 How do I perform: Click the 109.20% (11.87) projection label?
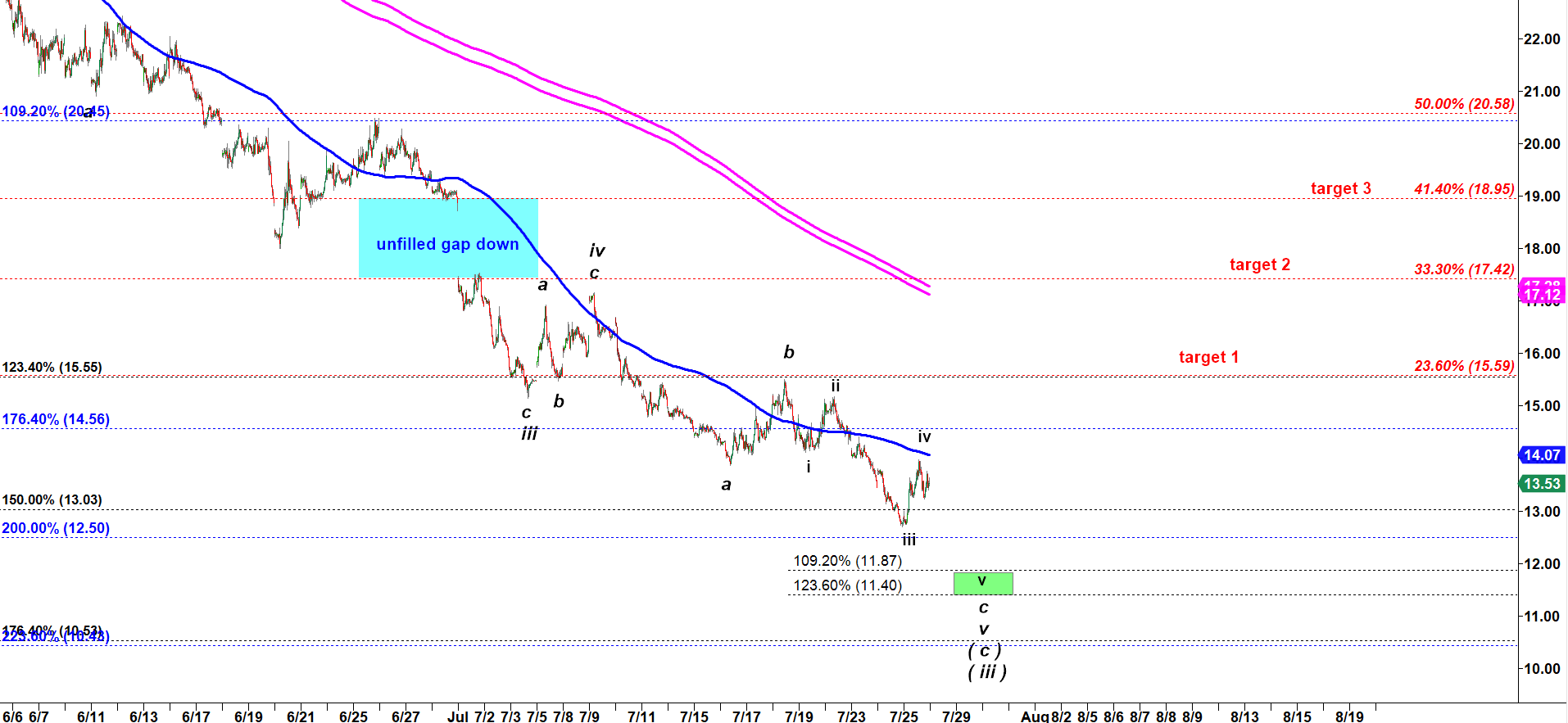tap(847, 561)
